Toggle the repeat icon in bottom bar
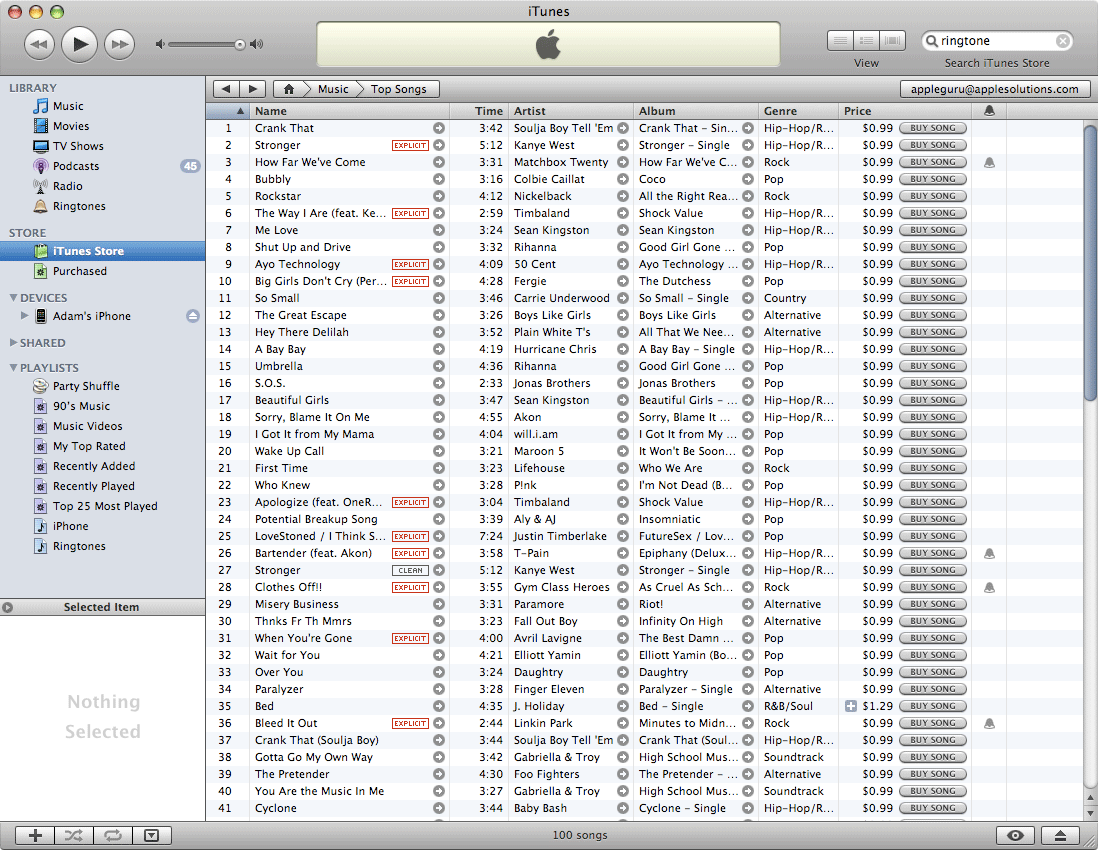1098x850 pixels. pyautogui.click(x=112, y=835)
